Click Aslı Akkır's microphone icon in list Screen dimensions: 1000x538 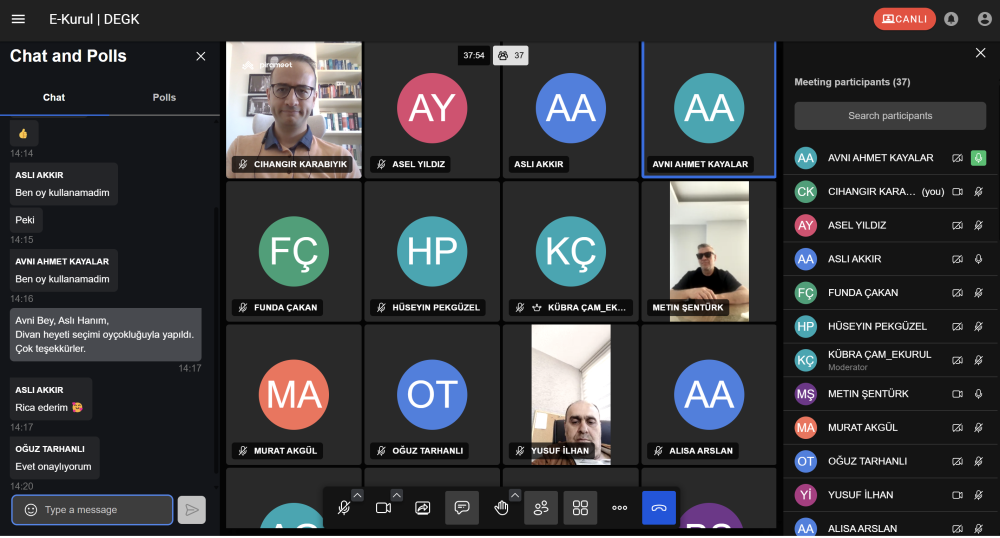click(978, 259)
